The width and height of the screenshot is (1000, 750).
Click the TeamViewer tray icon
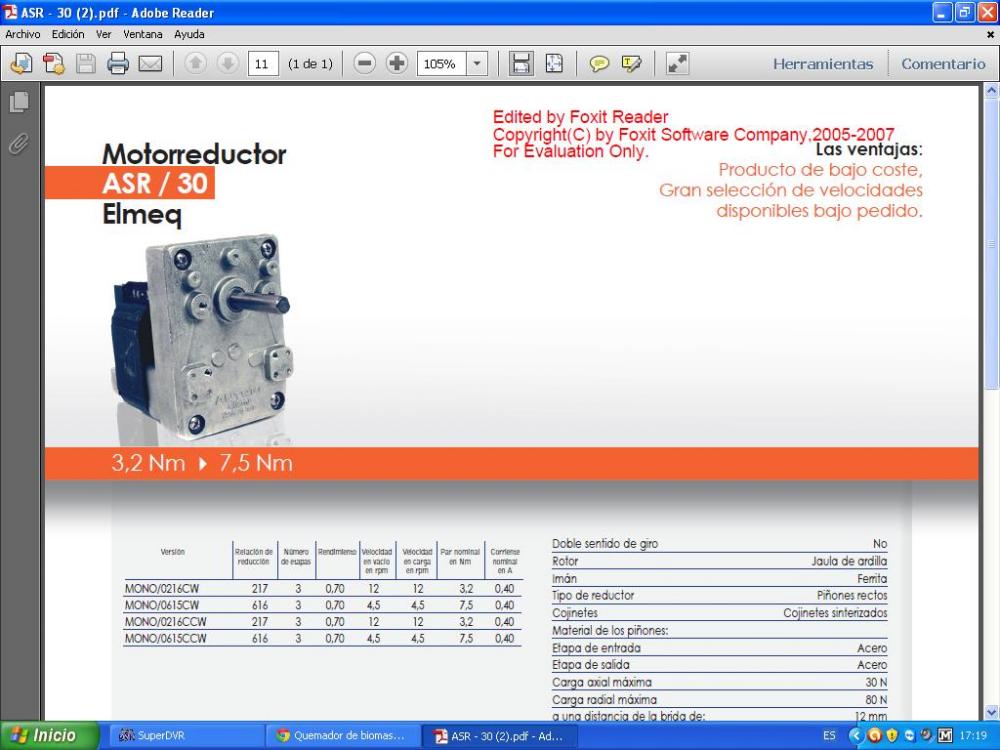(x=909, y=735)
